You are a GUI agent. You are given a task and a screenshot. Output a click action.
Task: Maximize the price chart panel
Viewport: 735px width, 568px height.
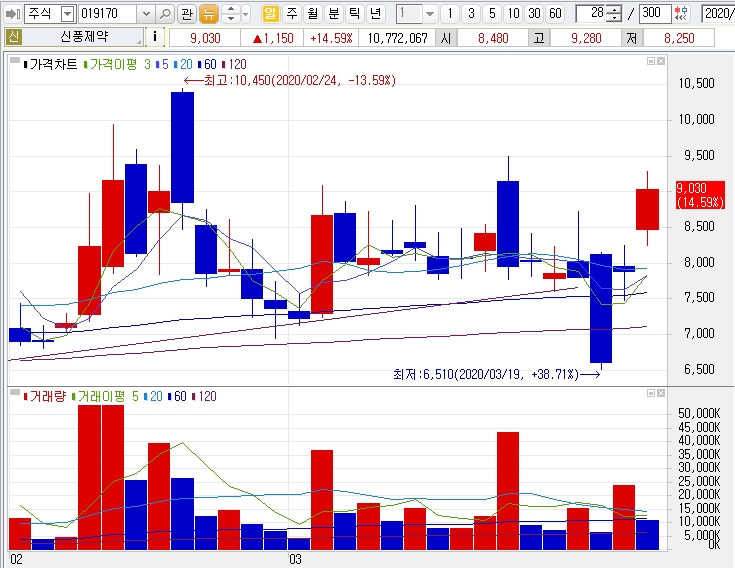(651, 61)
